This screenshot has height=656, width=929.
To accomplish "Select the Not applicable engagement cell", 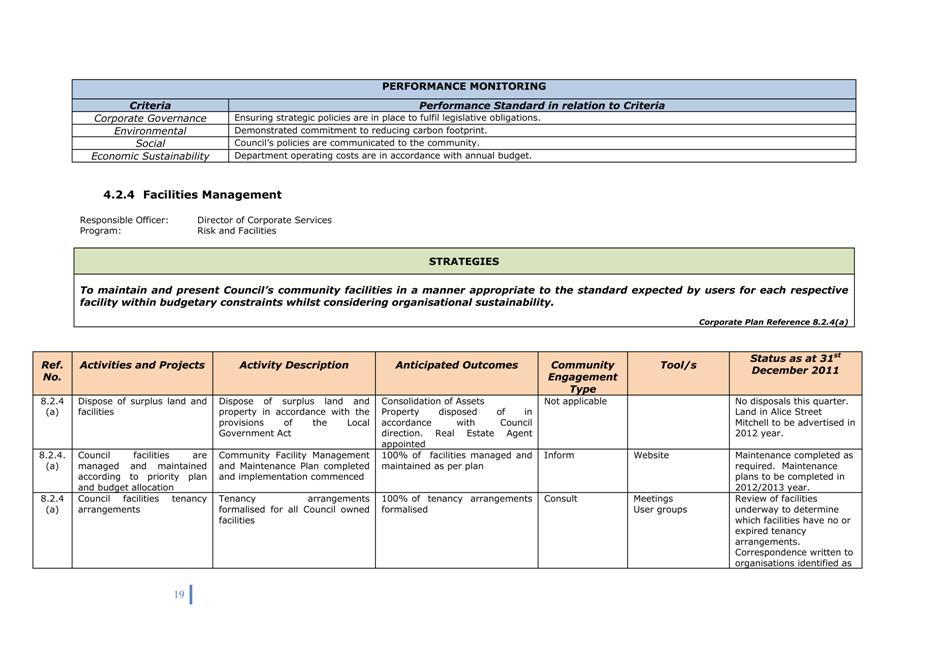I will 575,401.
